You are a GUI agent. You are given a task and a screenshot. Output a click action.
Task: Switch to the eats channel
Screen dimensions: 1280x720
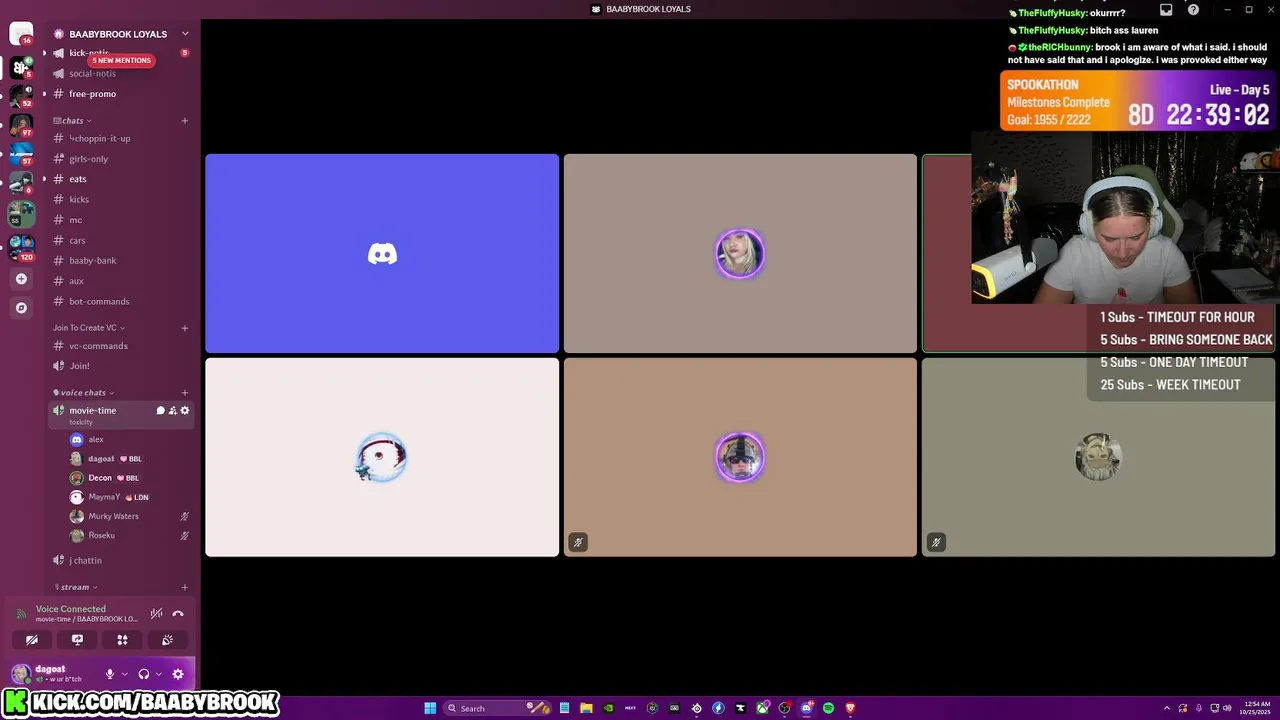tap(121, 179)
